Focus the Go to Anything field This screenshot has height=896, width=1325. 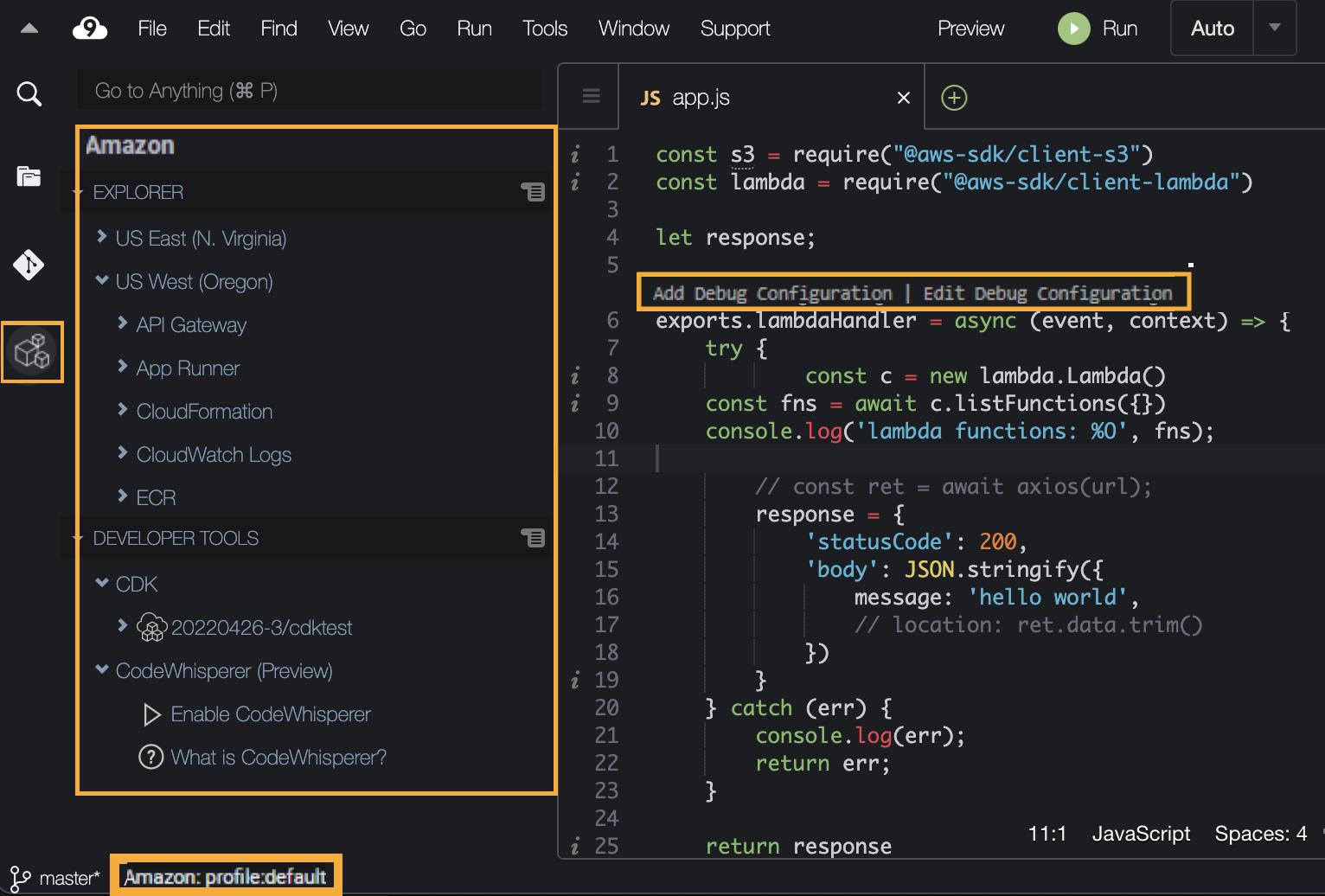(309, 90)
